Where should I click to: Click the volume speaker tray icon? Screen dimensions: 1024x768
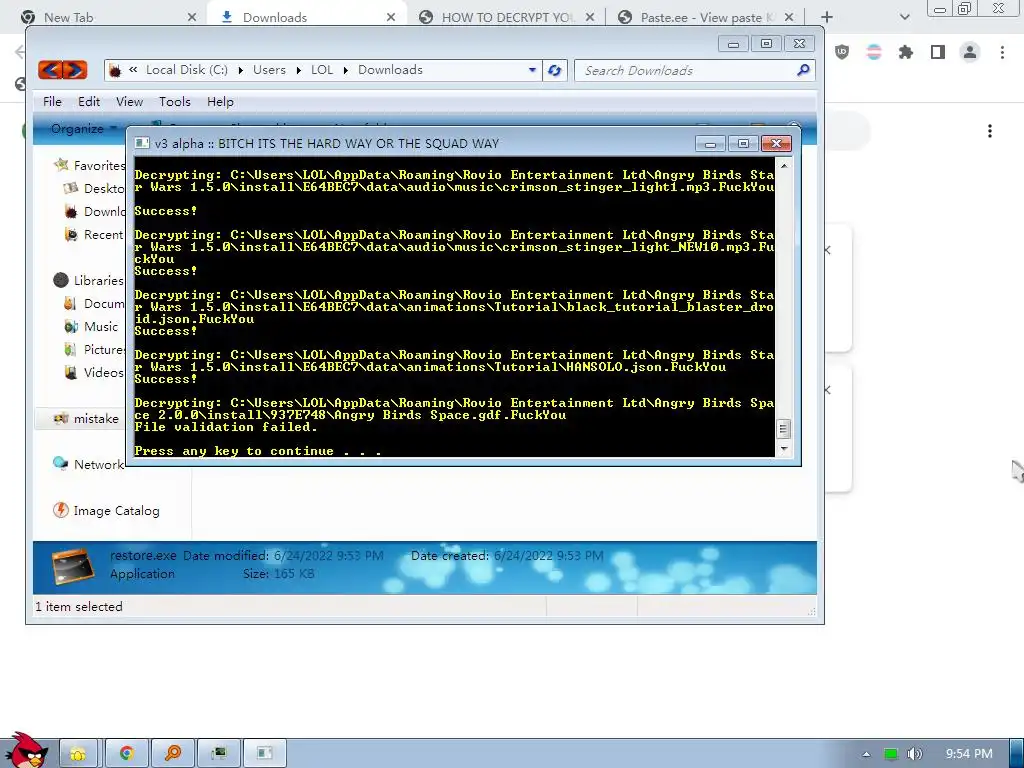915,754
